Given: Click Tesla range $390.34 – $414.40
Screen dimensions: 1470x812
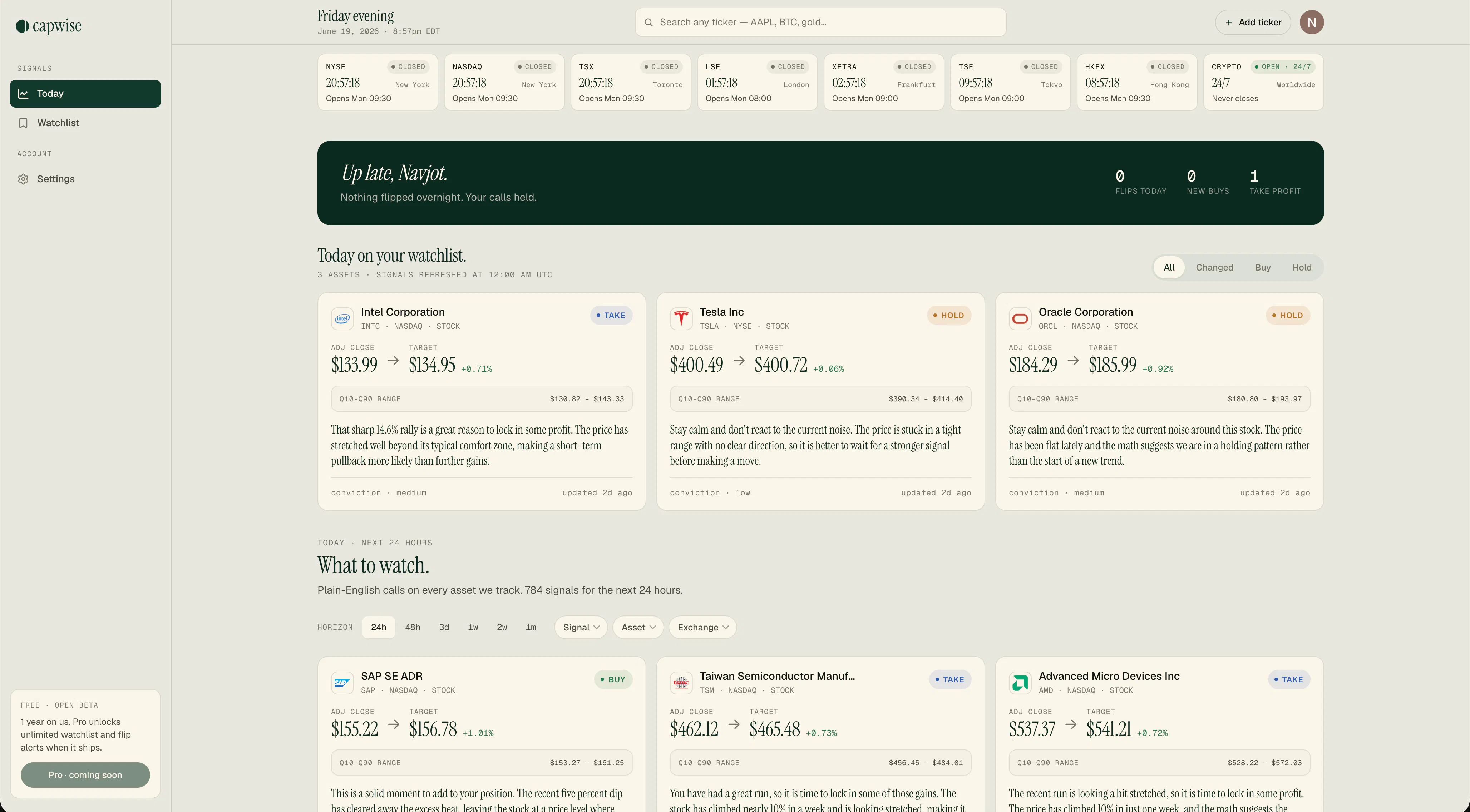Looking at the screenshot, I should (x=925, y=399).
